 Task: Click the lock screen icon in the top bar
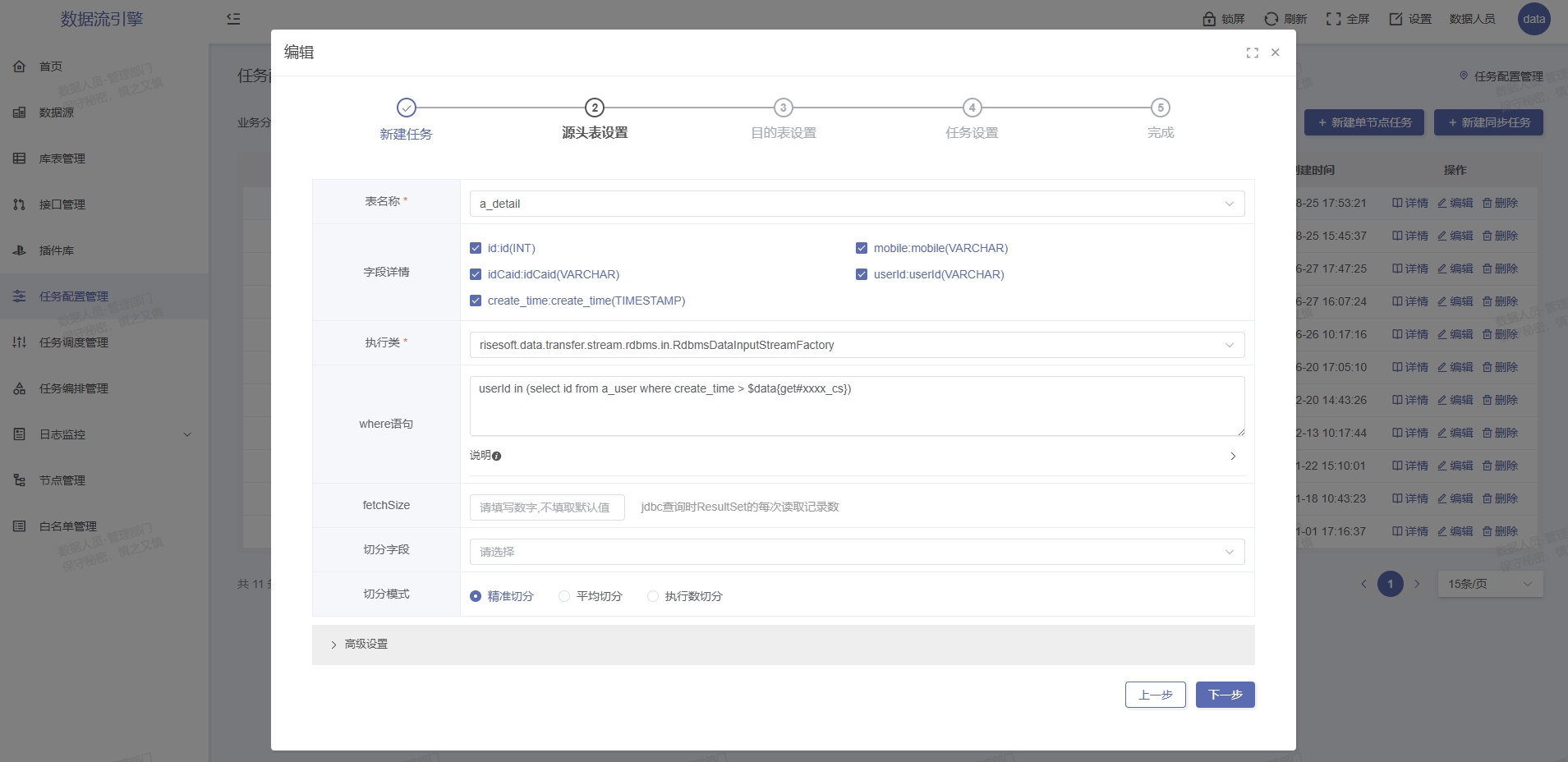pos(1209,19)
